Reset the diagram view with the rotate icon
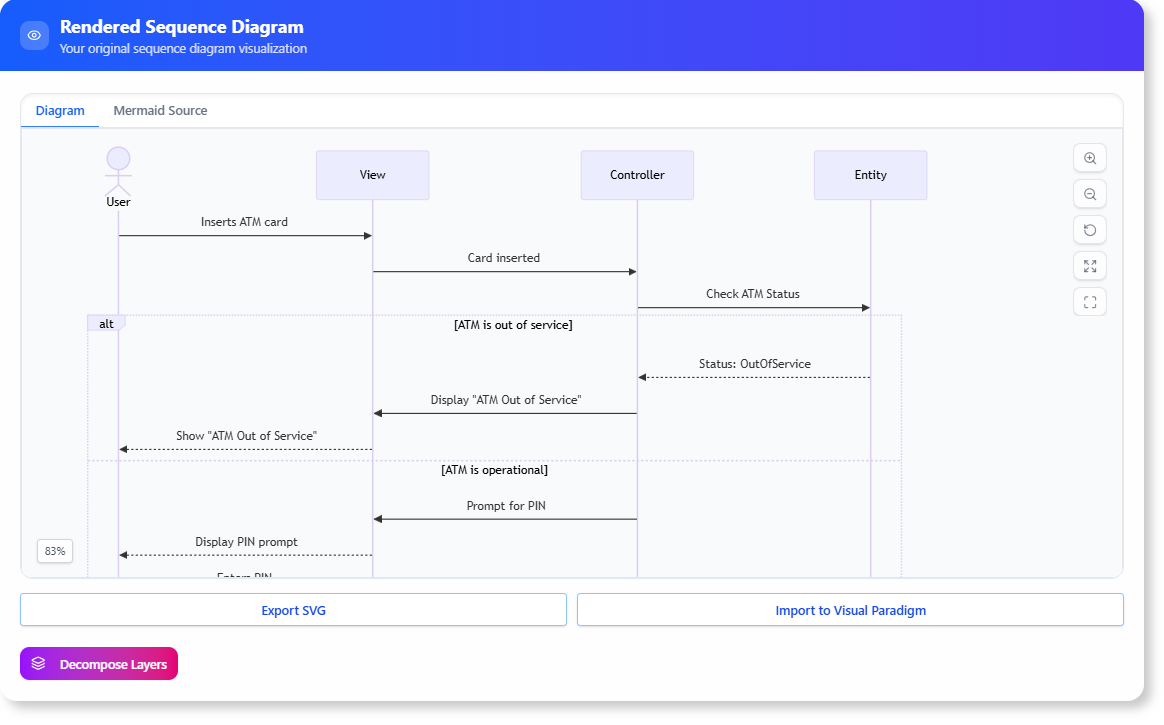This screenshot has height=725, width=1164. coord(1090,230)
